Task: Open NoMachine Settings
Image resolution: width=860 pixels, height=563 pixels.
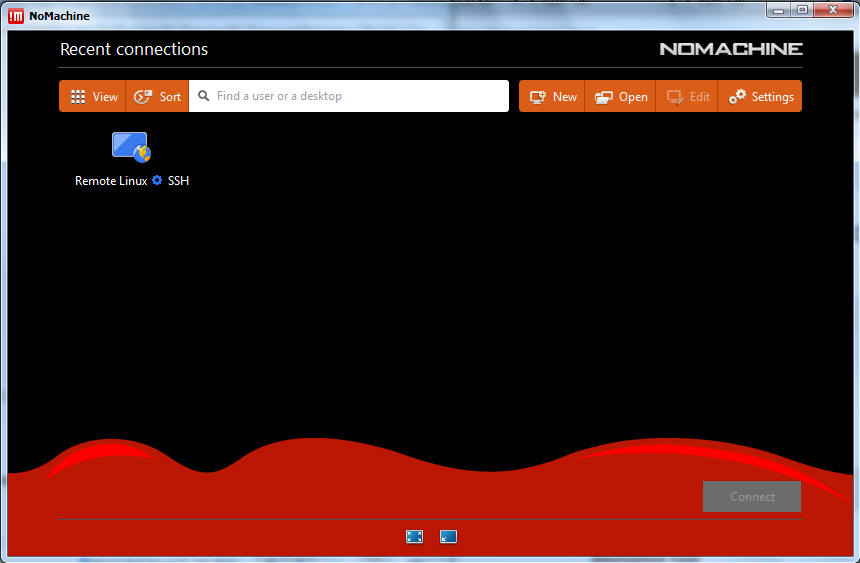Action: pos(760,96)
